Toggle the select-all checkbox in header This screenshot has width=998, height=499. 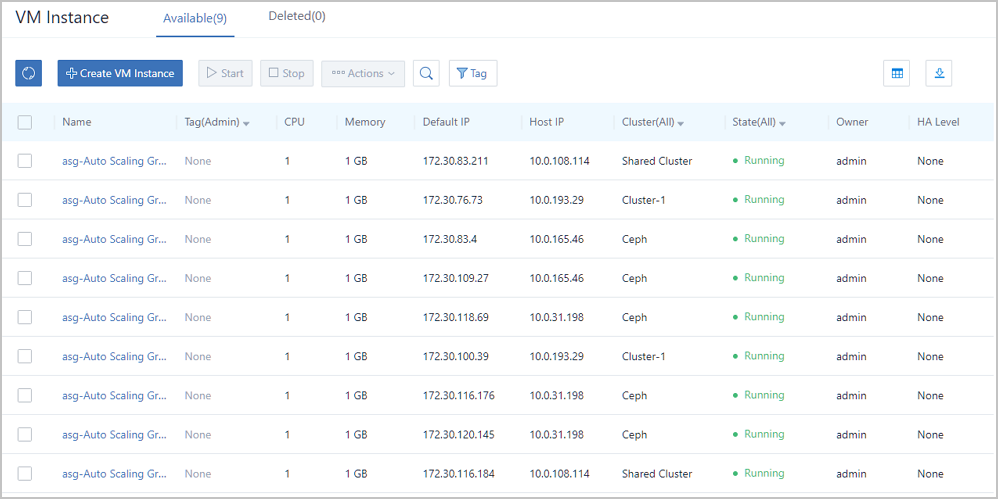pyautogui.click(x=25, y=122)
